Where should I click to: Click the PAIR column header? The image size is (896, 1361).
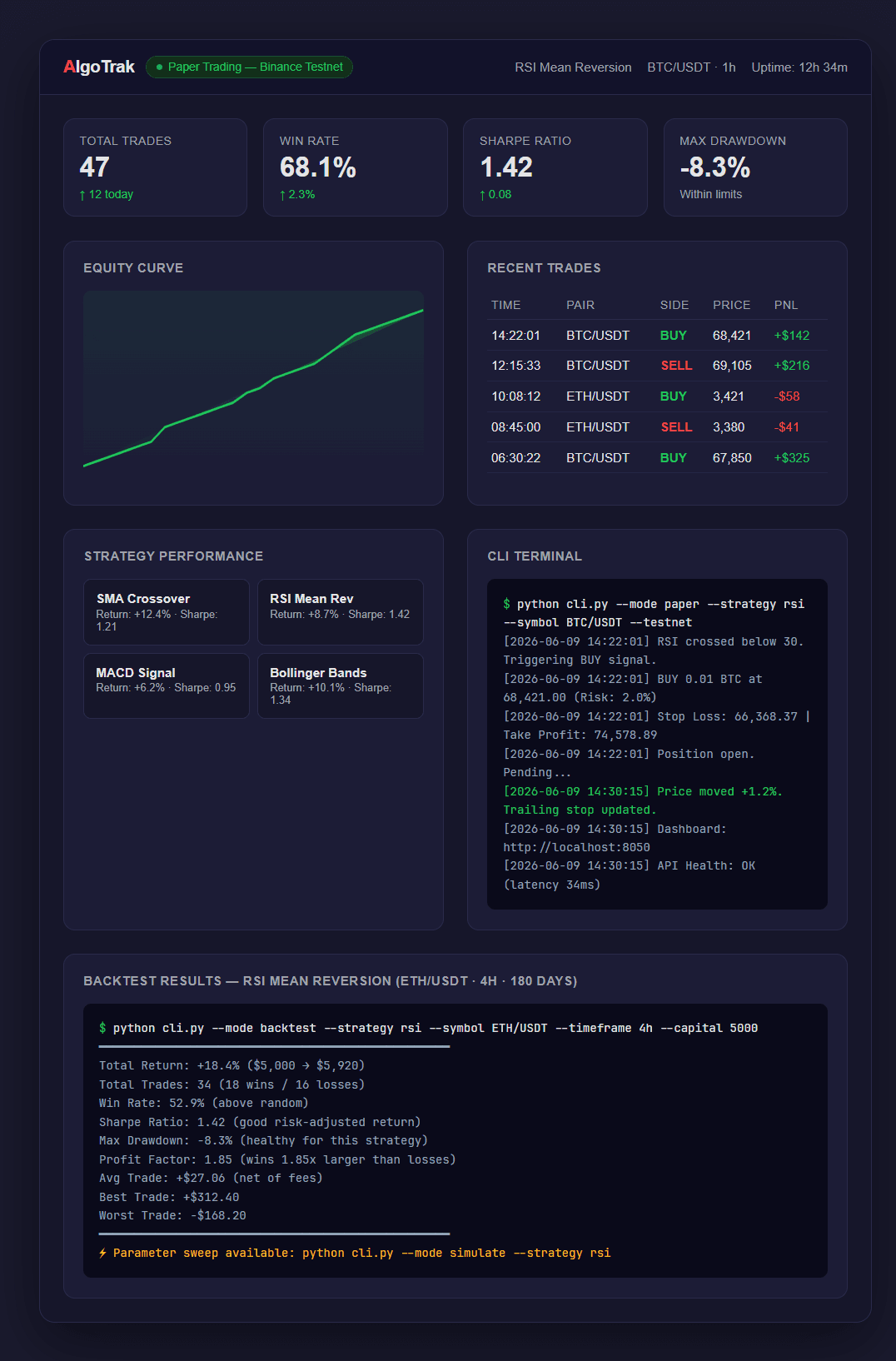pos(580,305)
